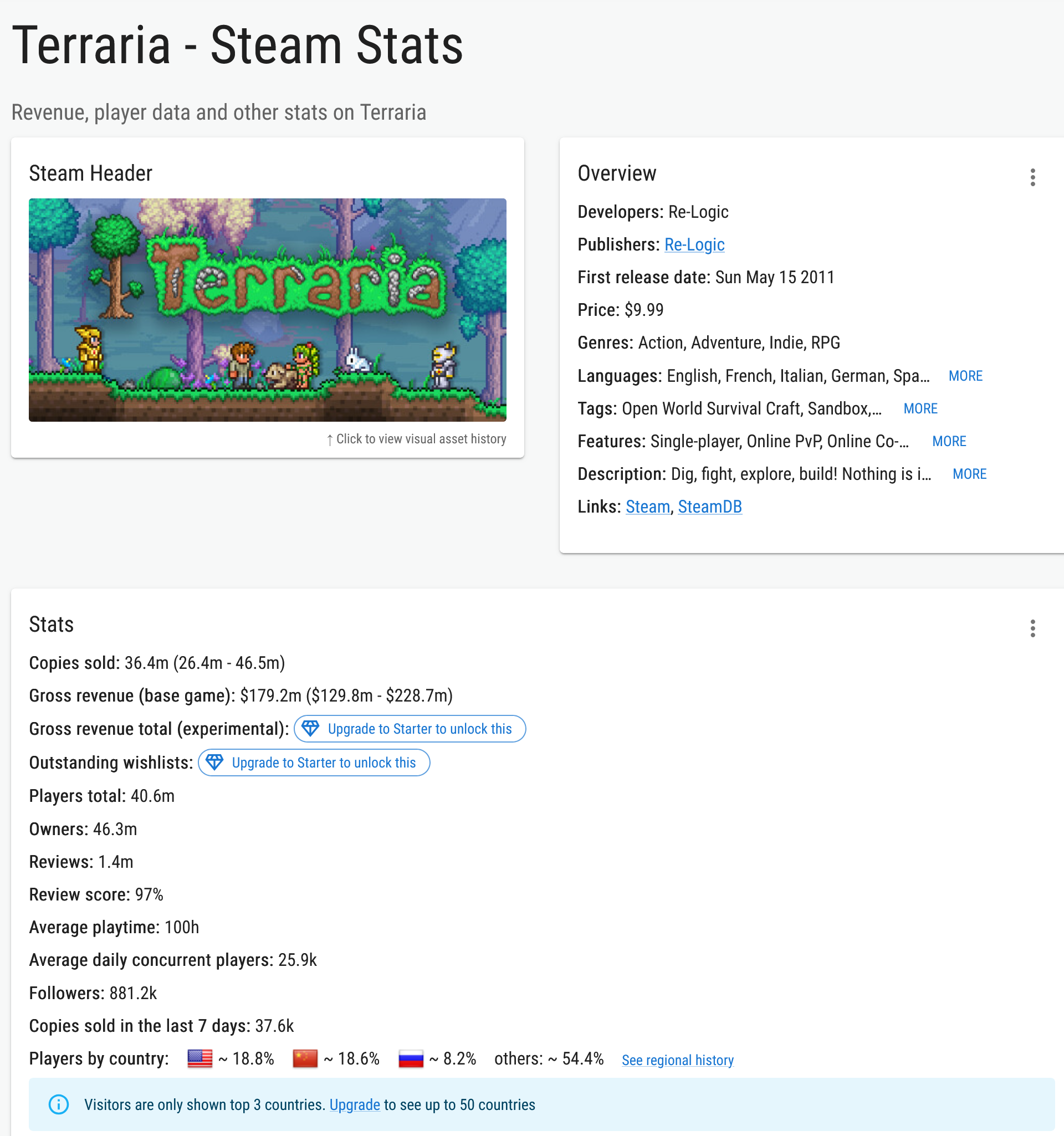Click the 'Terraria - Steam Stats' page title

(237, 44)
